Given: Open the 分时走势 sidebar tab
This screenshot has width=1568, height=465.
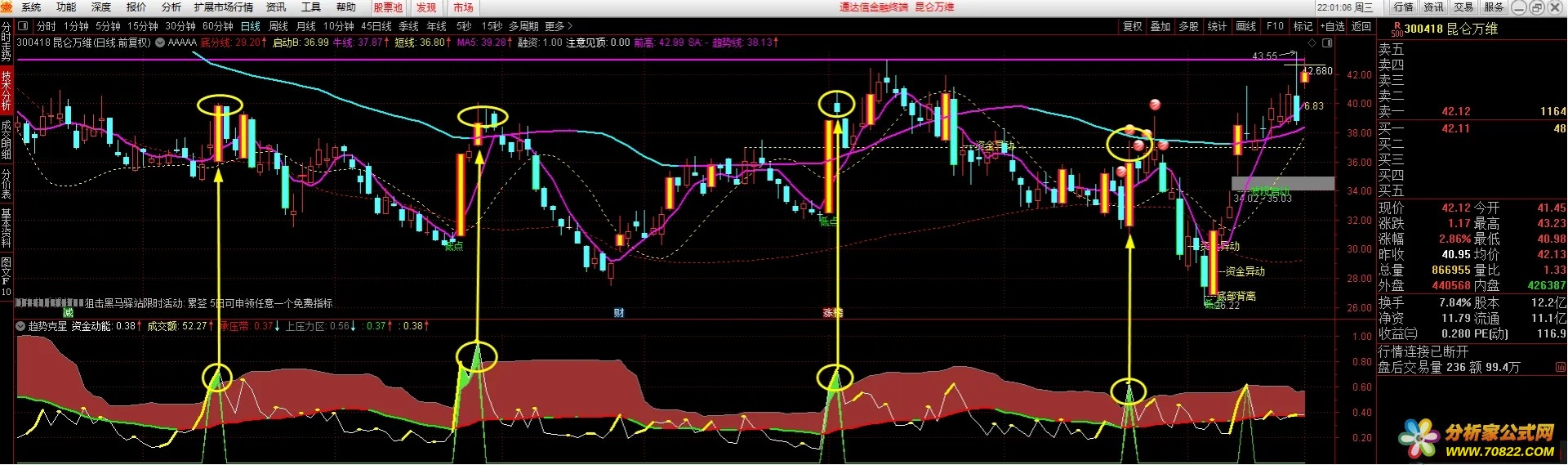Looking at the screenshot, I should pyautogui.click(x=6, y=43).
